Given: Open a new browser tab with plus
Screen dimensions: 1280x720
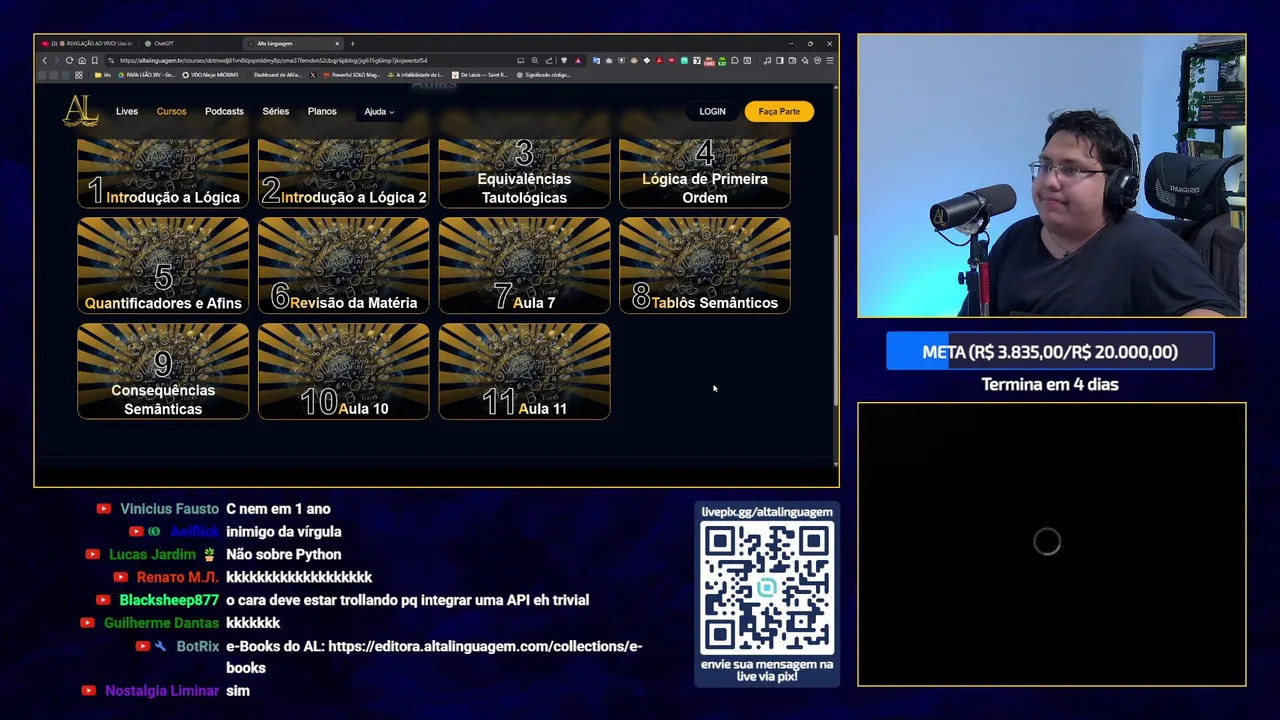Looking at the screenshot, I should tap(352, 43).
